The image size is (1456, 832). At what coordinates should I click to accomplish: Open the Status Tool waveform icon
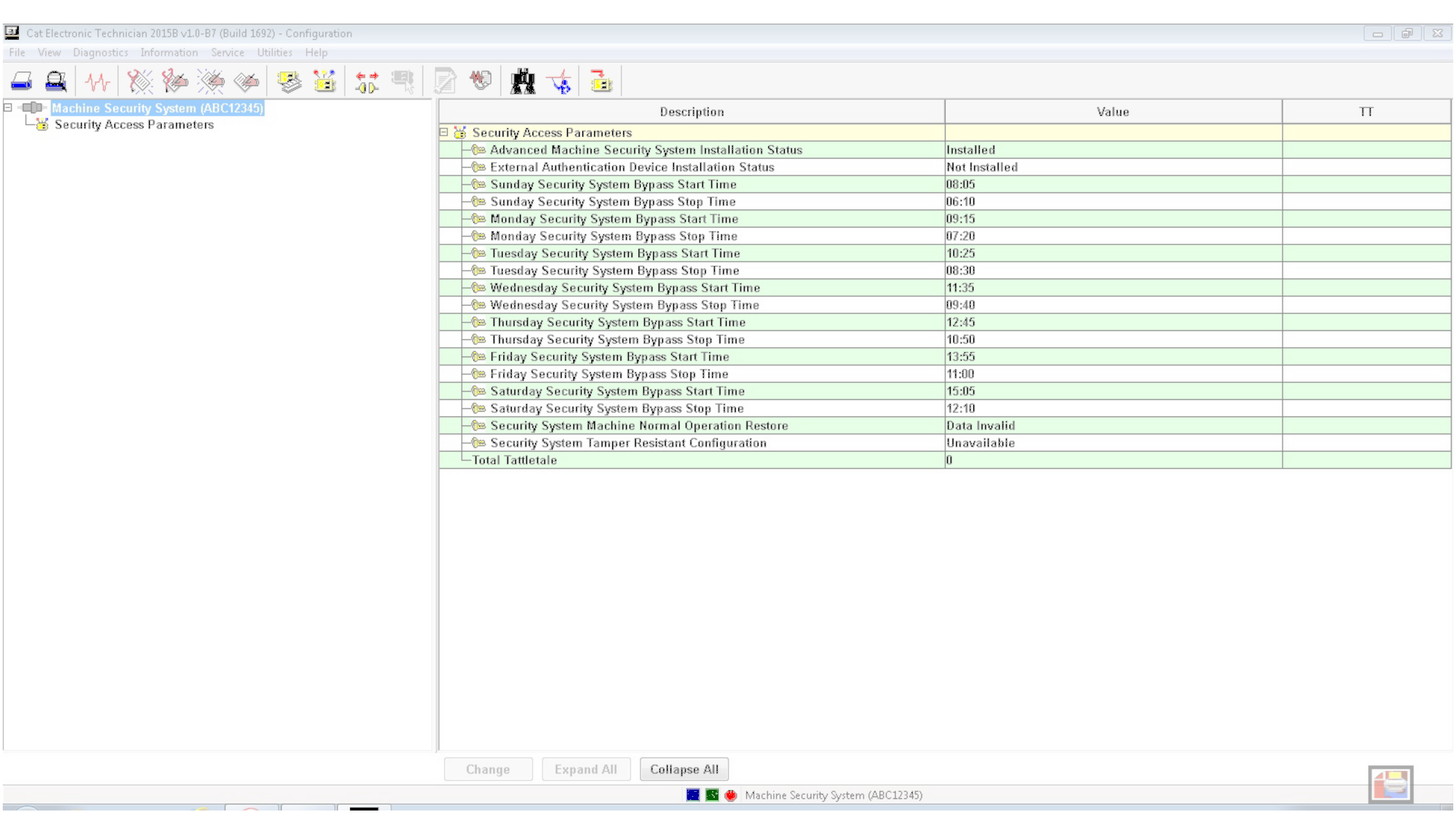point(98,82)
